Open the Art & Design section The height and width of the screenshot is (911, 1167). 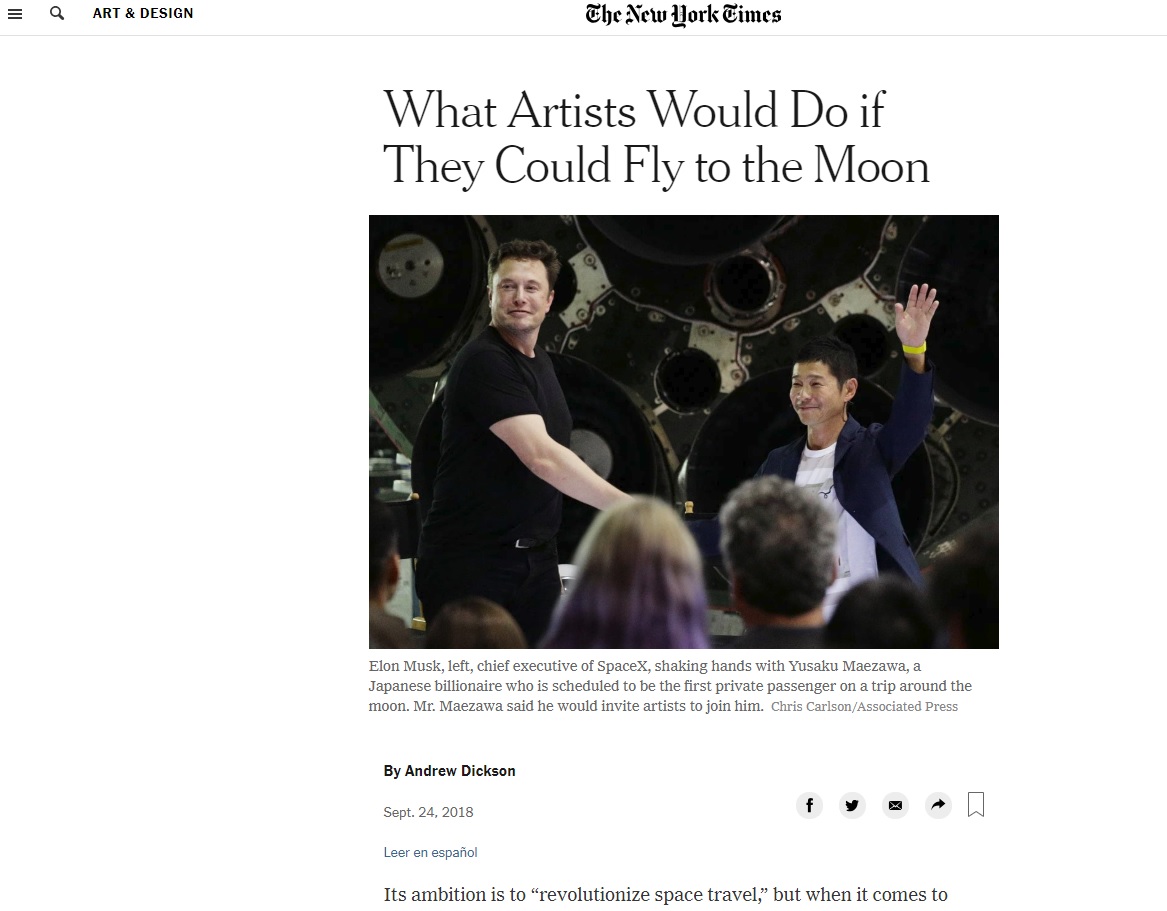point(143,14)
